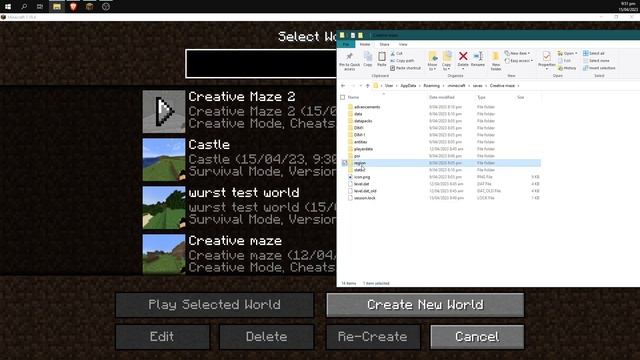The width and height of the screenshot is (640, 360).
Task: Open the Easy access dropdown
Action: point(519,61)
